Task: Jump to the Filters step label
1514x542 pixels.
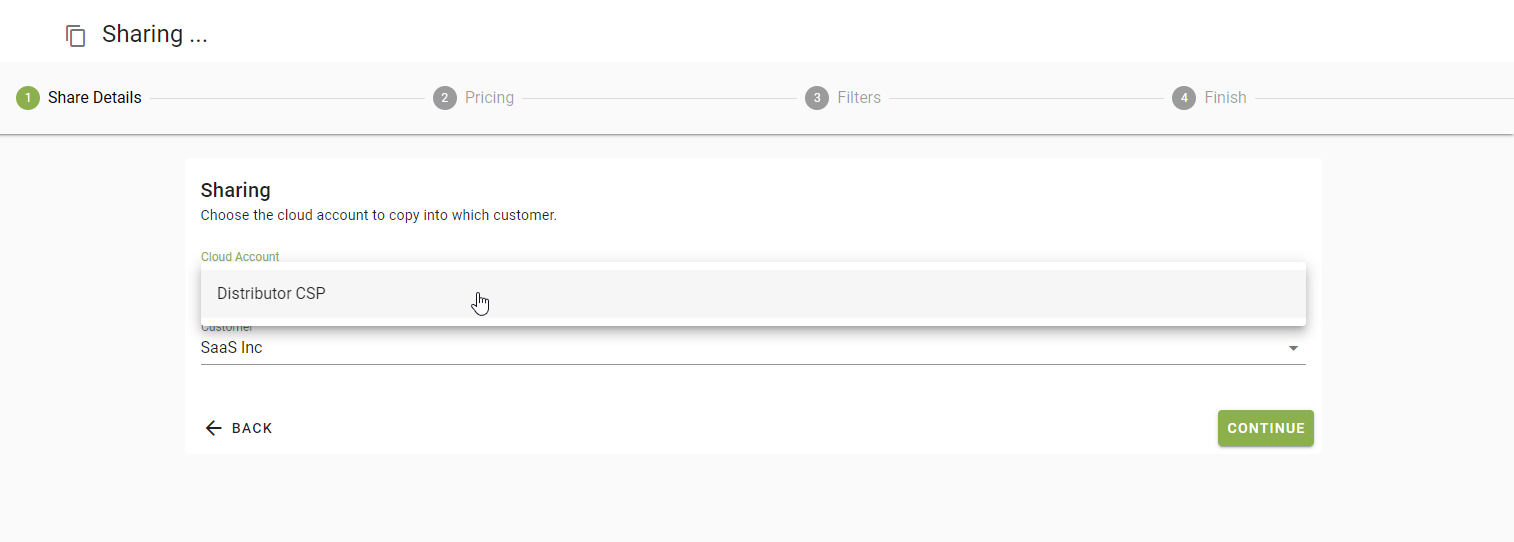Action: tap(859, 98)
